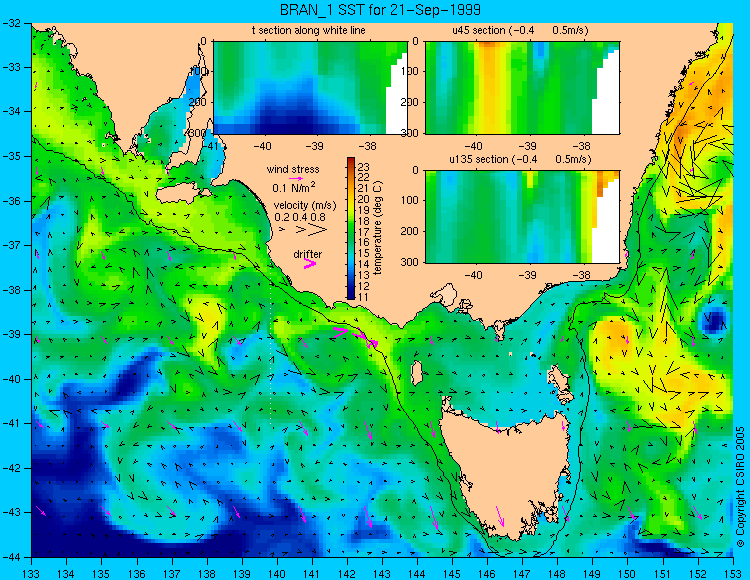
Task: Click the -32 latitude axis label
Action: (10, 22)
